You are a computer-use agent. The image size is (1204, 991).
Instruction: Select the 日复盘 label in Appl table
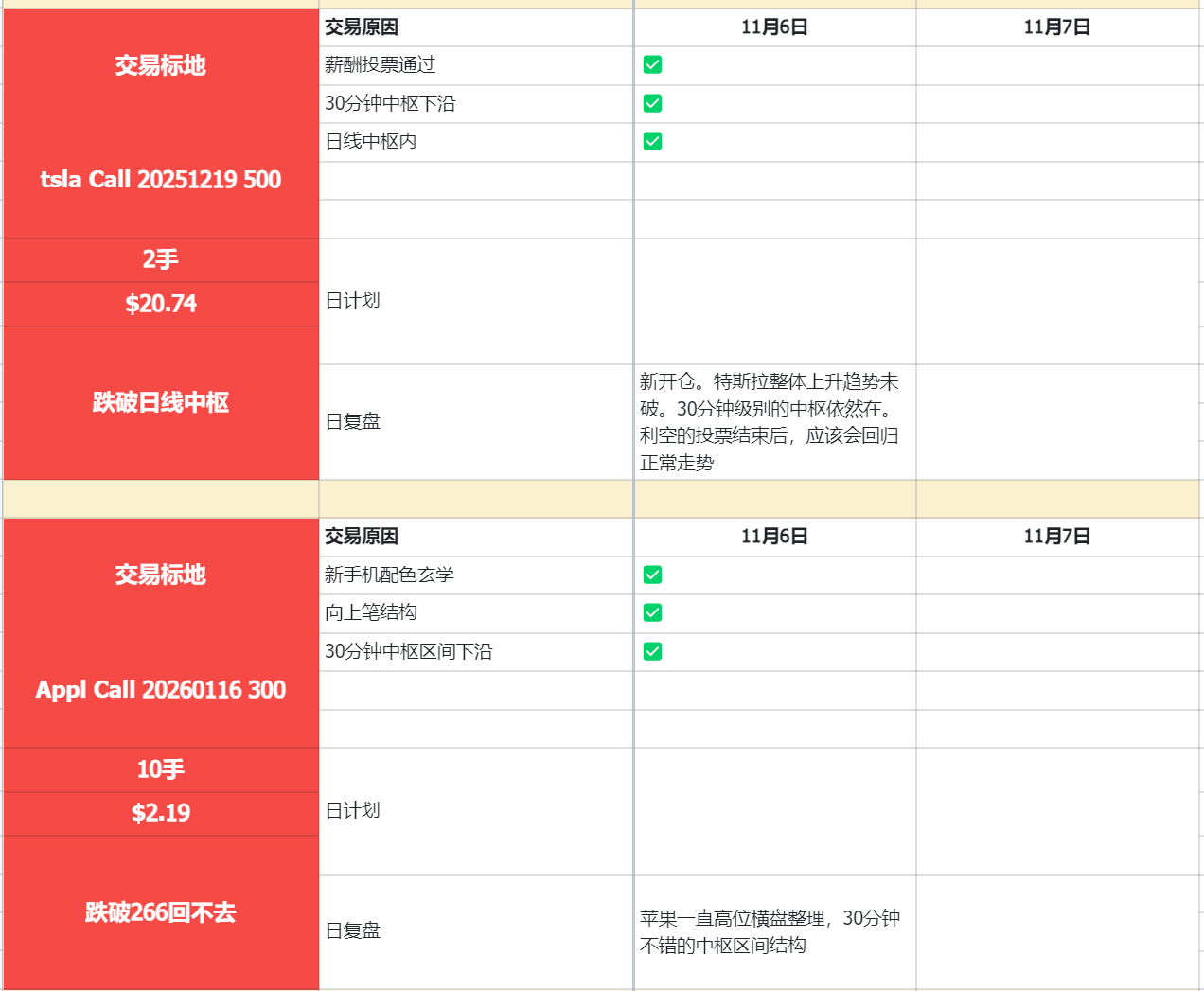[x=476, y=931]
